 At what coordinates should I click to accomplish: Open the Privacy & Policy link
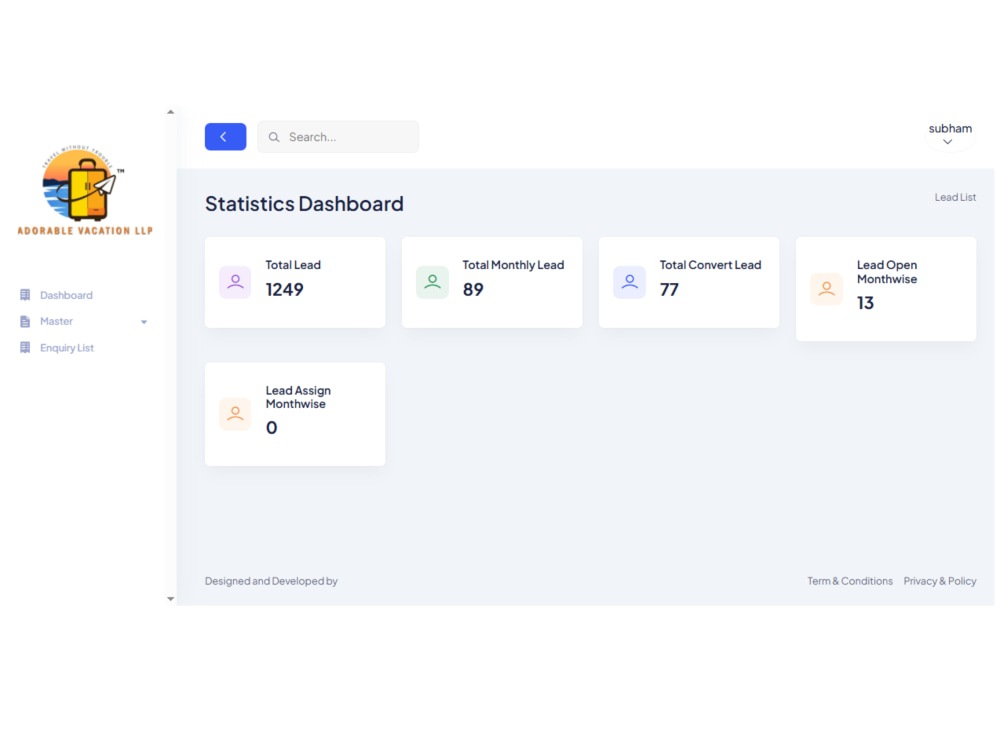(940, 581)
